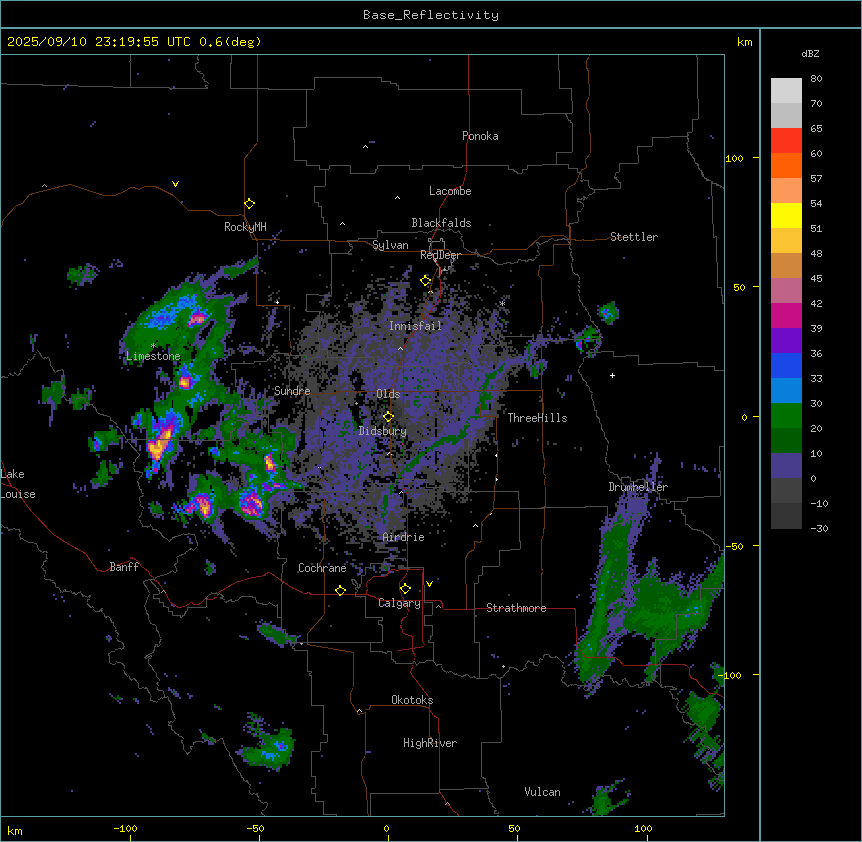Click the ThreeHills label
Image resolution: width=862 pixels, height=842 pixels.
pyautogui.click(x=537, y=418)
